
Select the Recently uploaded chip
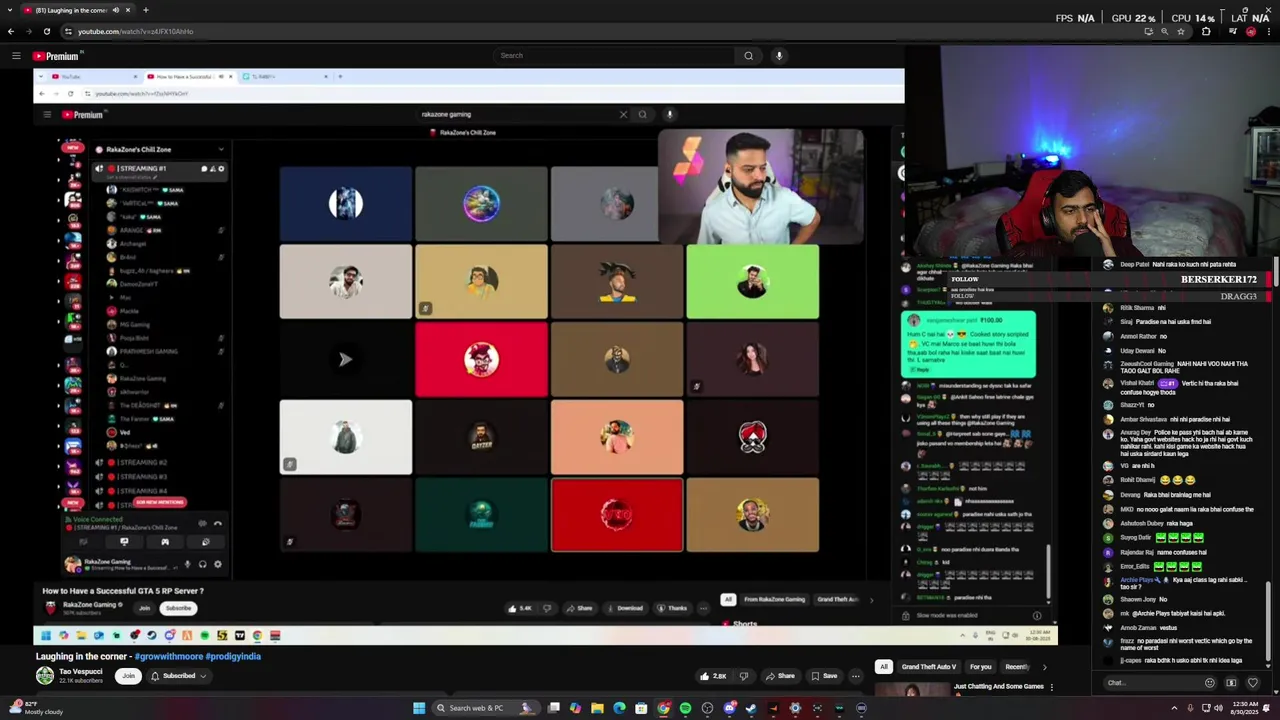[1017, 667]
